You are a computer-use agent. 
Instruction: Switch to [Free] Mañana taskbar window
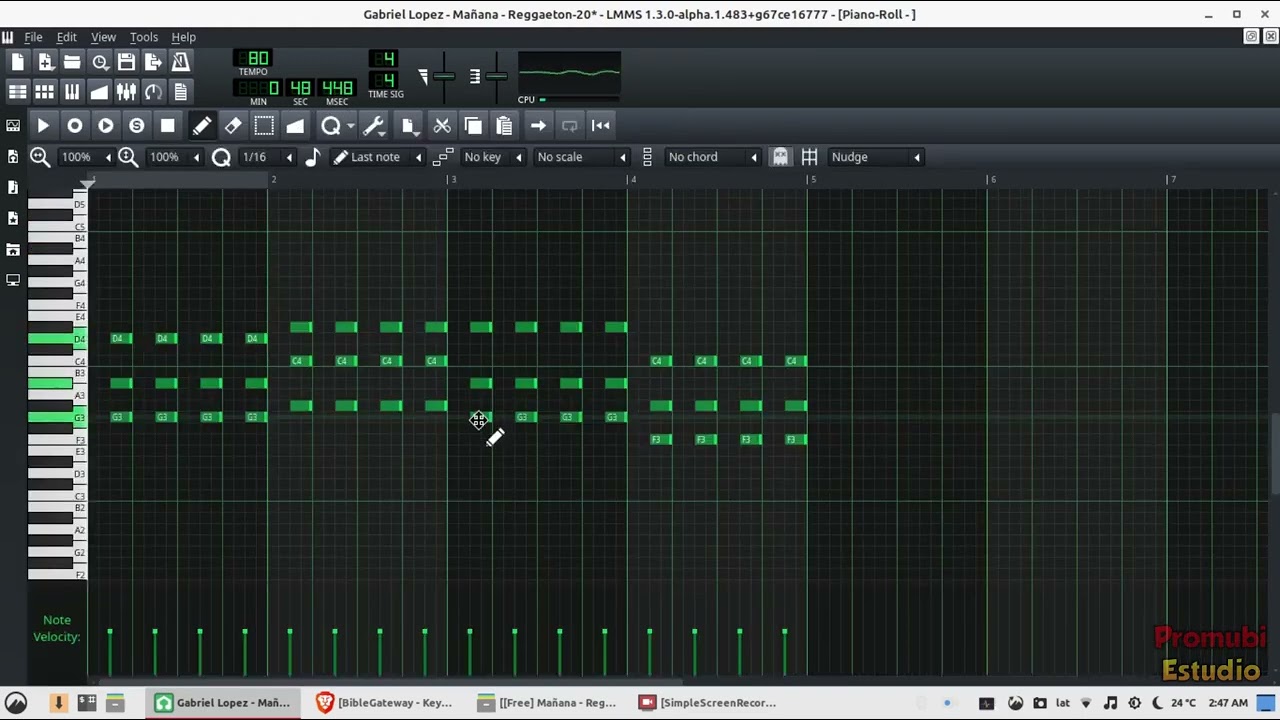(x=547, y=703)
